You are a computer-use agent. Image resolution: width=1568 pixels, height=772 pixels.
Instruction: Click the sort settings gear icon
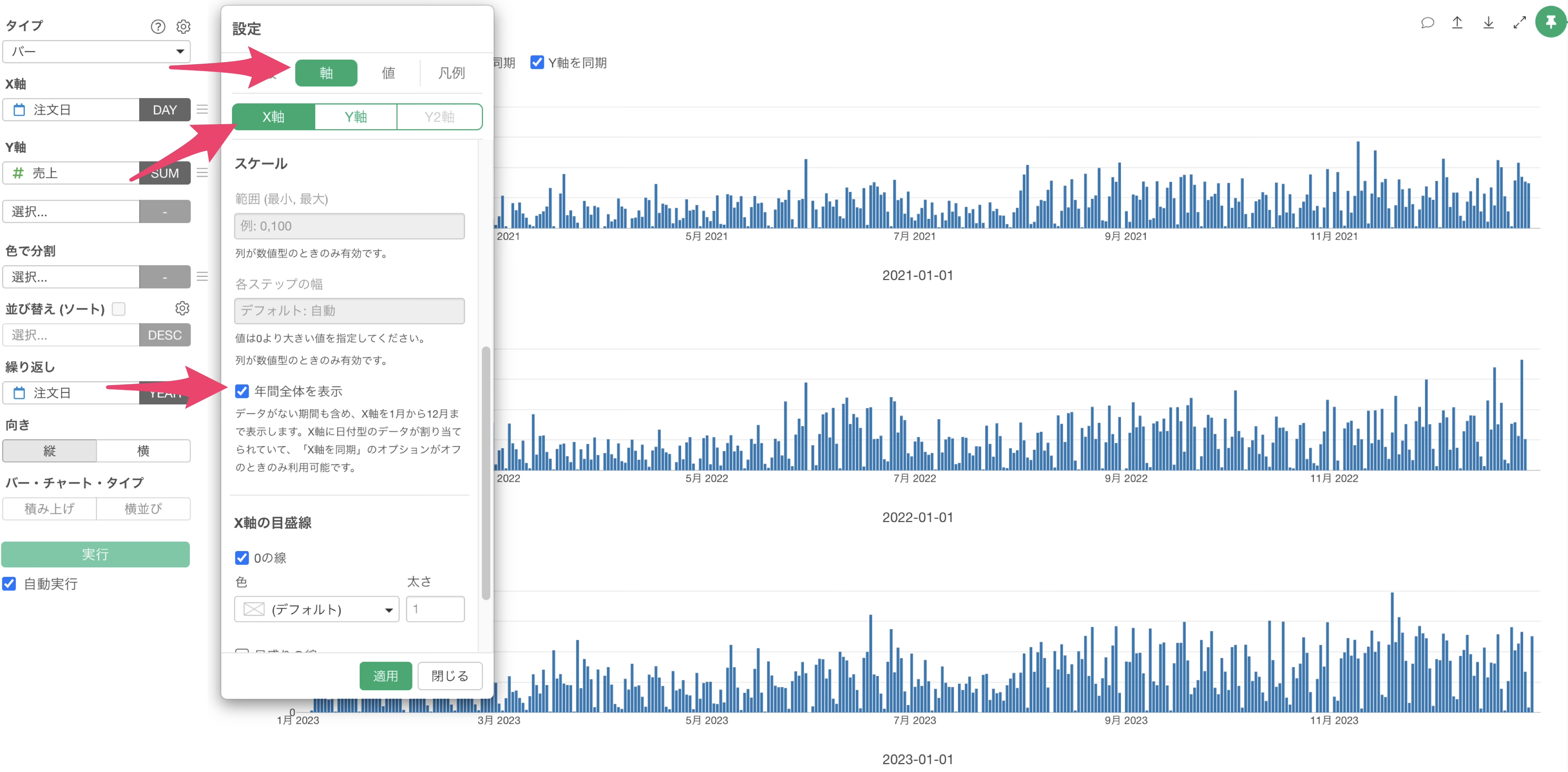click(x=182, y=308)
